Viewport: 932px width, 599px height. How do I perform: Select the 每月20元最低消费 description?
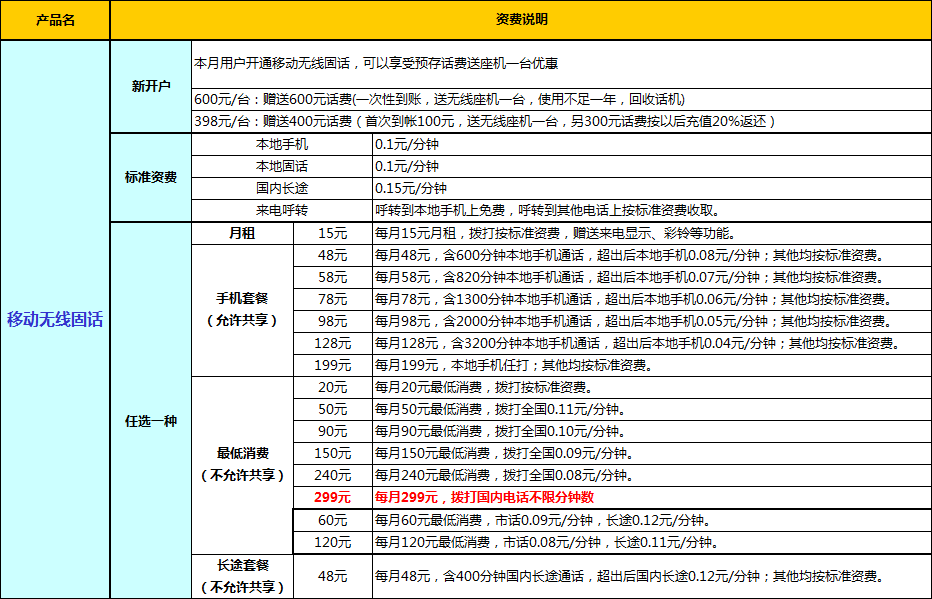(x=652, y=387)
